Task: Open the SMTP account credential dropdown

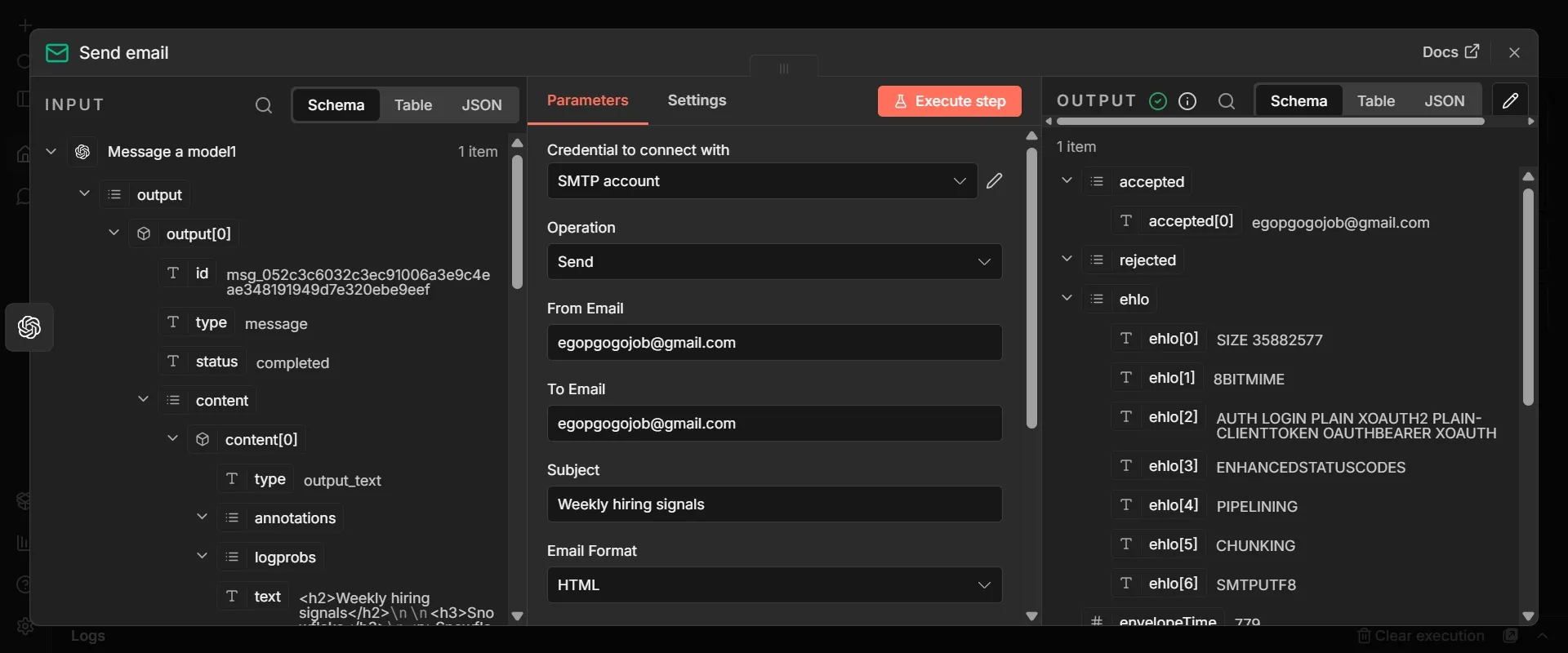Action: pyautogui.click(x=762, y=181)
